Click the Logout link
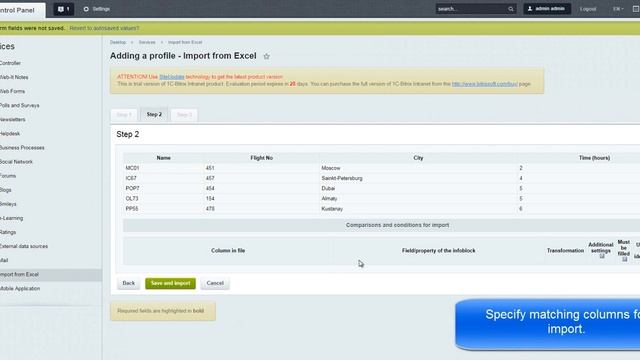Image resolution: width=640 pixels, height=360 pixels. click(588, 9)
